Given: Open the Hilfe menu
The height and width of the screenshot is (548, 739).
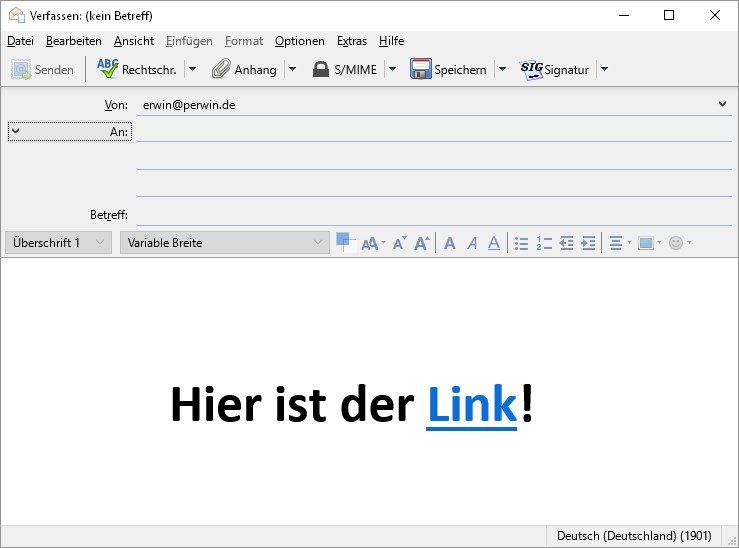Looking at the screenshot, I should point(391,41).
